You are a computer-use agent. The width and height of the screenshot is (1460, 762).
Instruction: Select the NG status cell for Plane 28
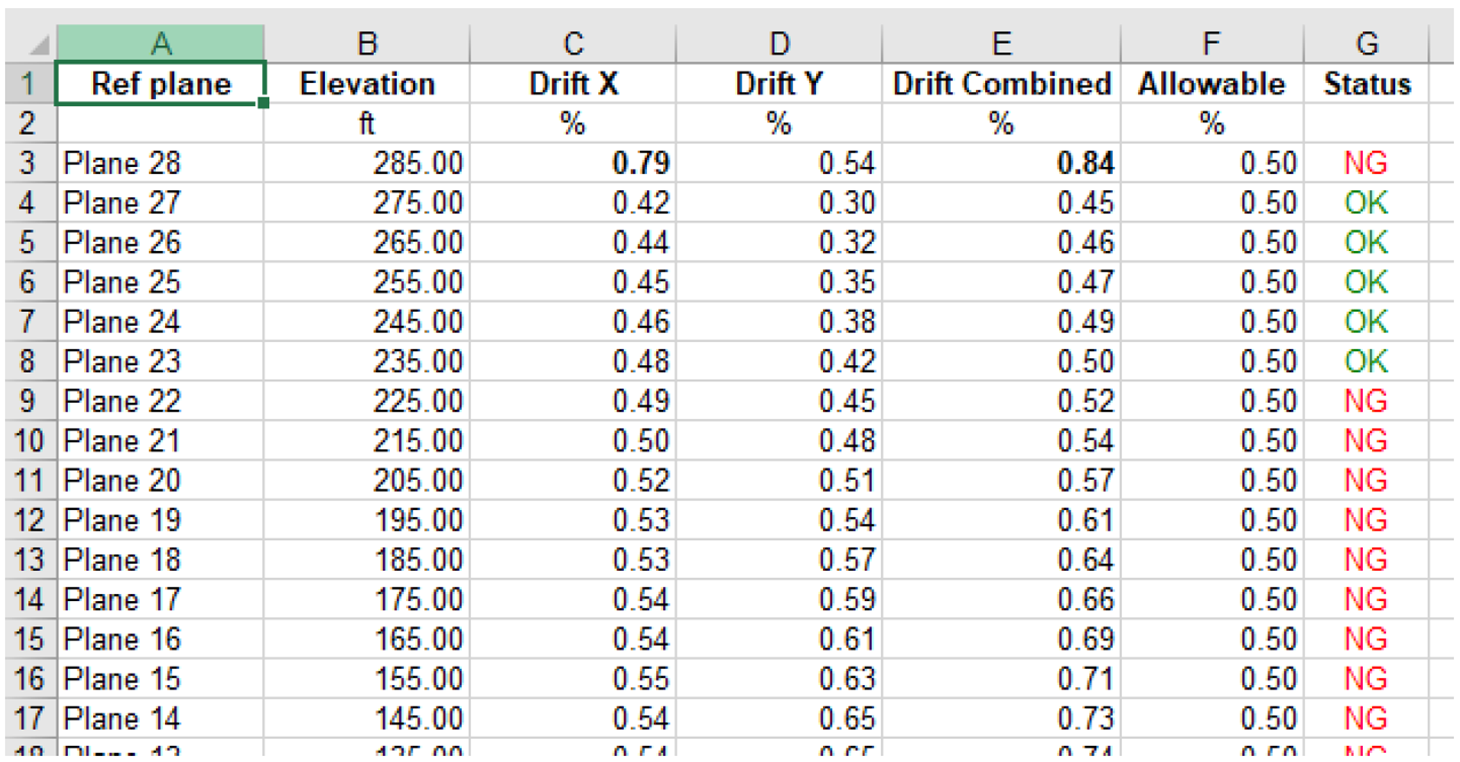pos(1366,163)
